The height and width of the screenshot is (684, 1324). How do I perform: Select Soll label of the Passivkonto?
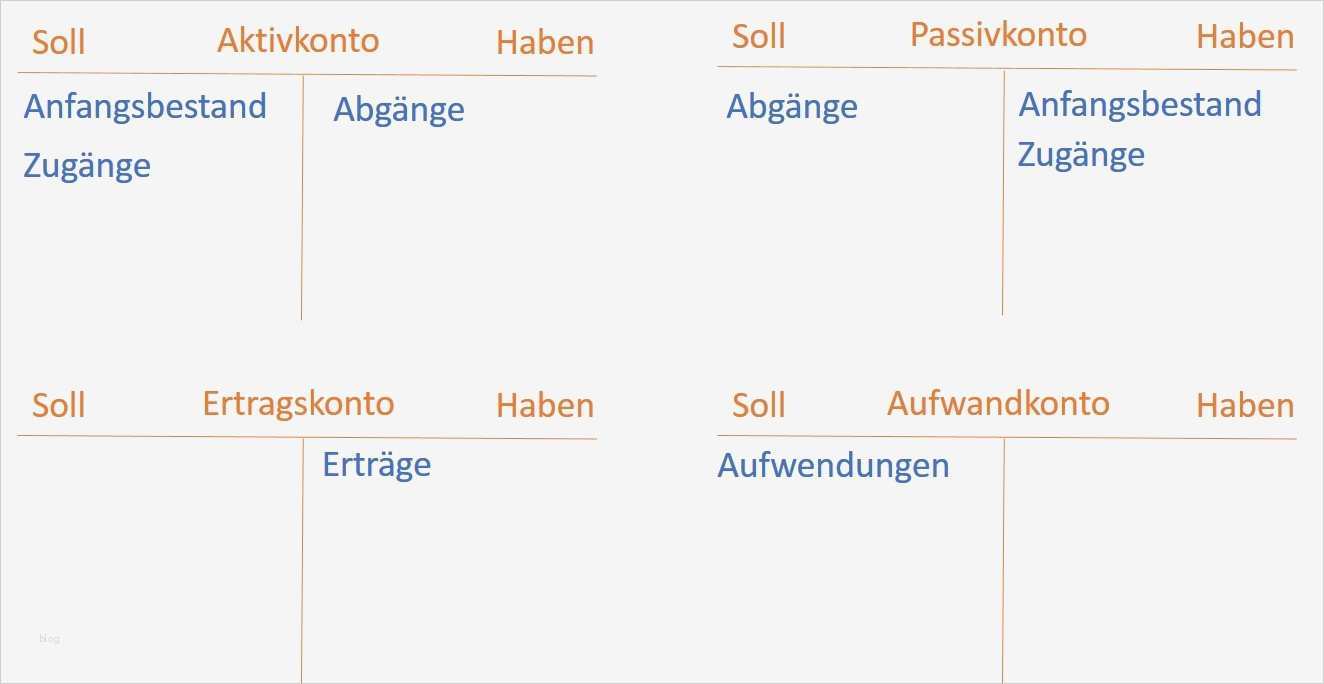tap(758, 36)
